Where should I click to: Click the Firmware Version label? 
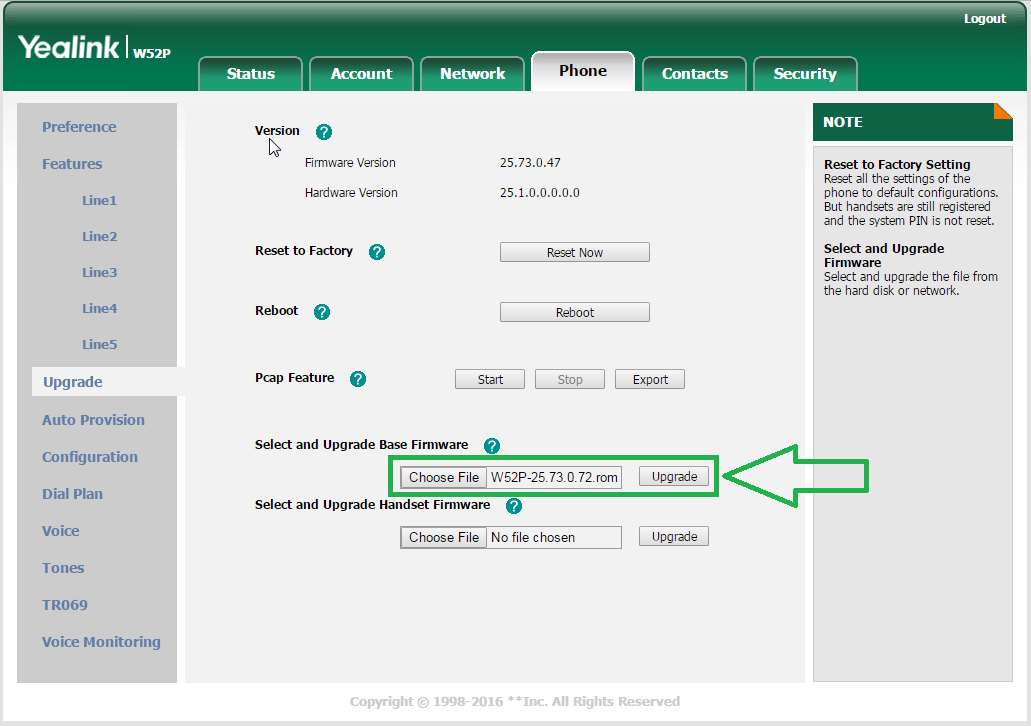coord(350,162)
